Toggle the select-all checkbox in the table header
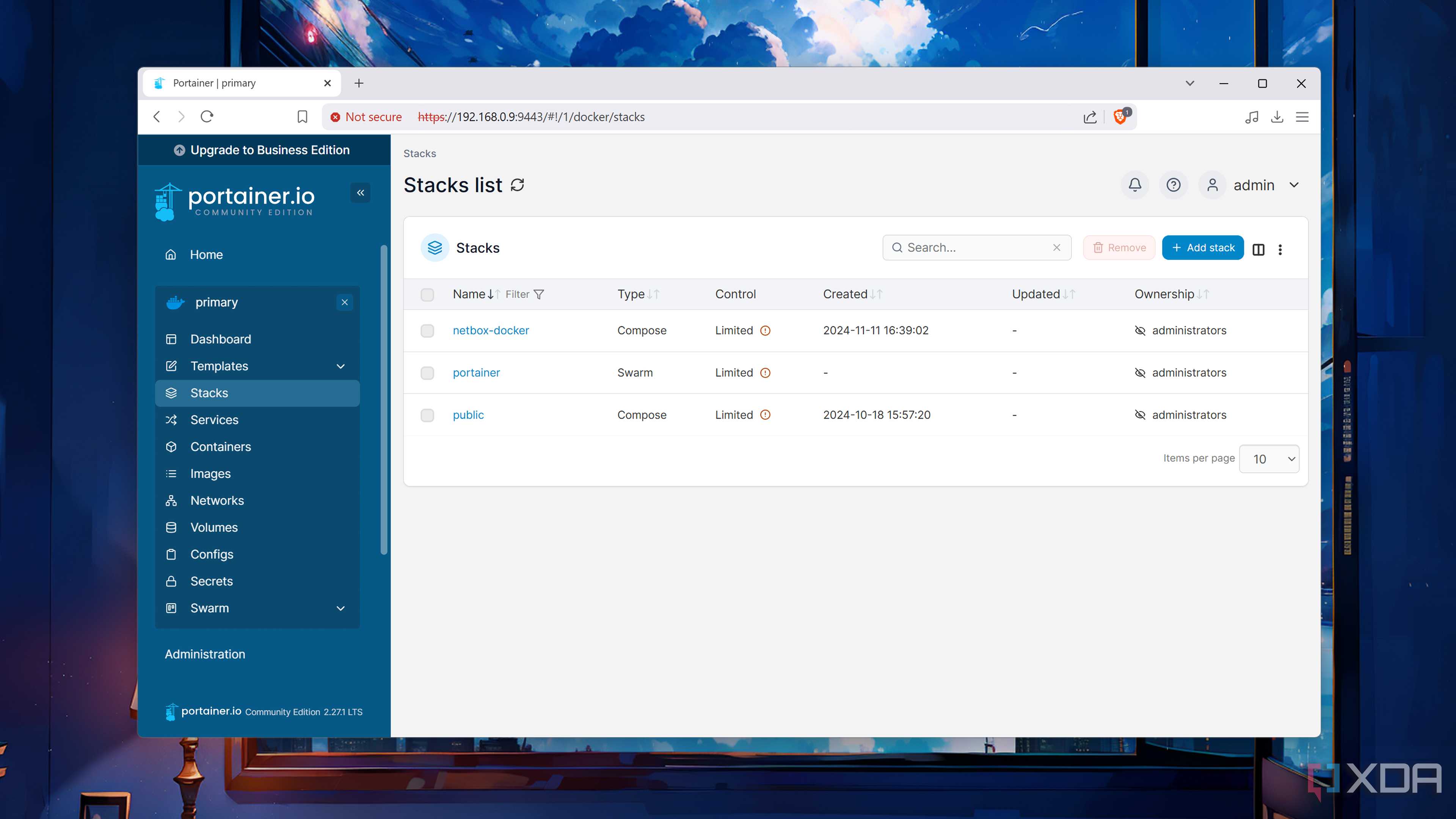The height and width of the screenshot is (819, 1456). [x=427, y=295]
